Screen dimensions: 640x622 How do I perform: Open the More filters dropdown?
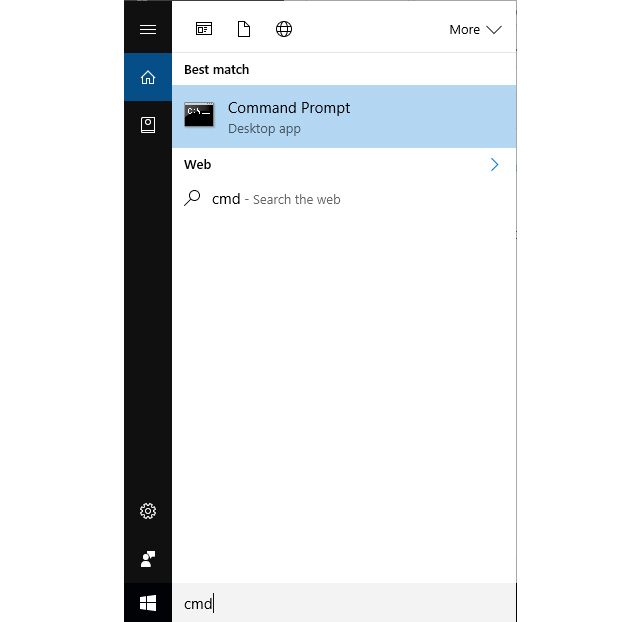point(474,30)
